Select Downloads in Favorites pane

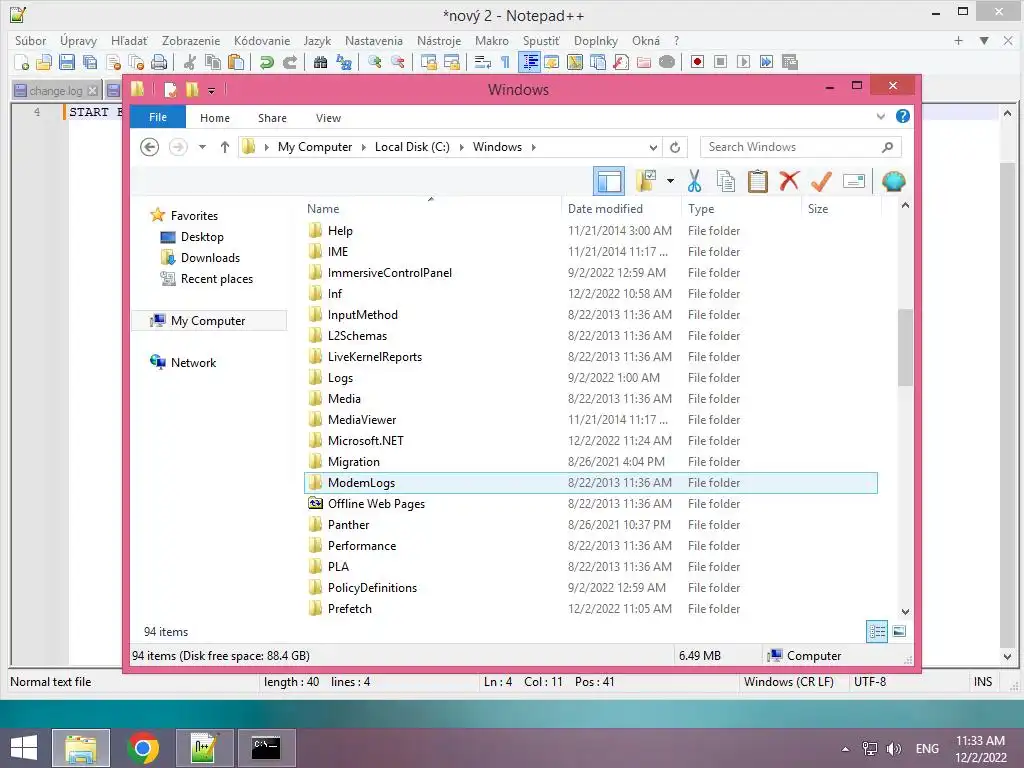click(210, 258)
